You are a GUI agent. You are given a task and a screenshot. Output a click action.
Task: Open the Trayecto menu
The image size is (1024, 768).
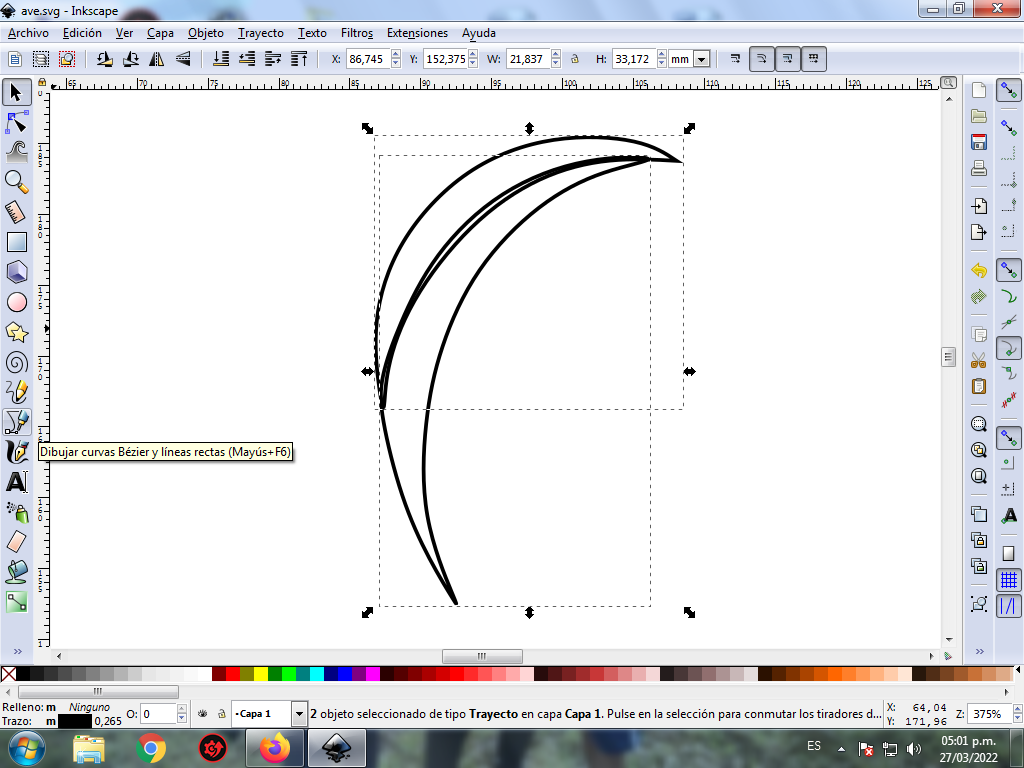point(260,33)
